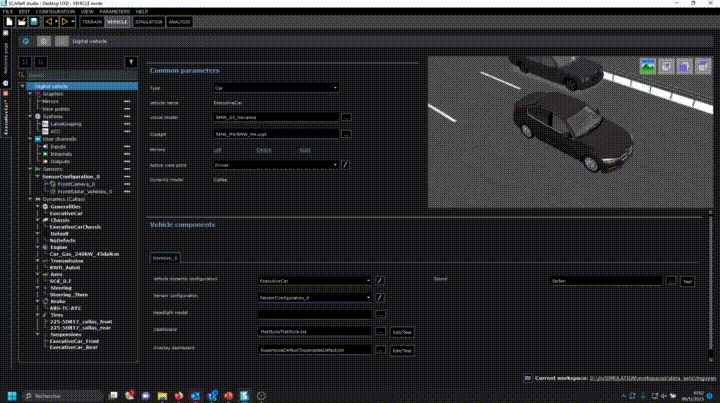The height and width of the screenshot is (403, 720).
Task: Click the second gray square button before Digital vehicle title
Action: click(x=62, y=41)
